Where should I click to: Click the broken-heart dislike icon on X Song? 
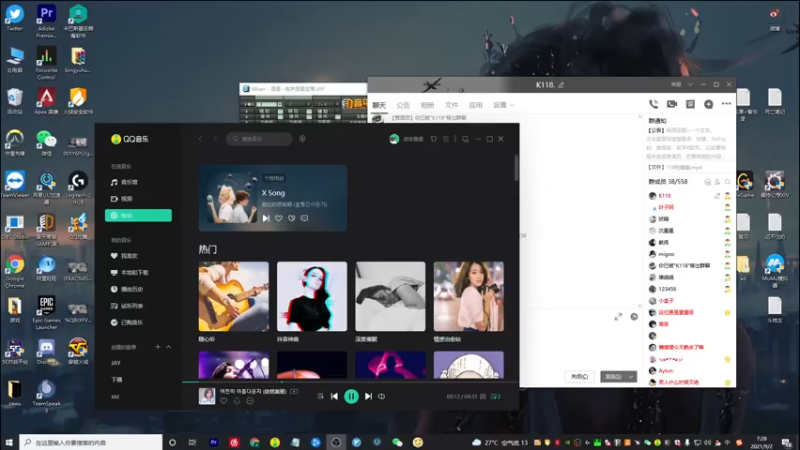(291, 218)
